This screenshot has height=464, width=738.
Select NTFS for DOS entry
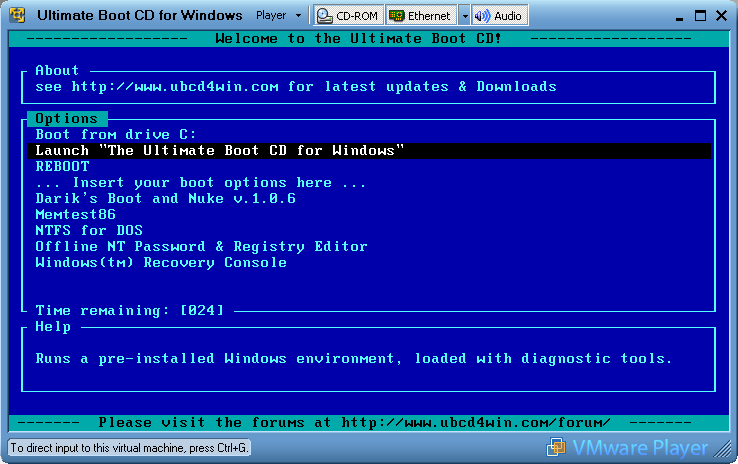click(89, 231)
